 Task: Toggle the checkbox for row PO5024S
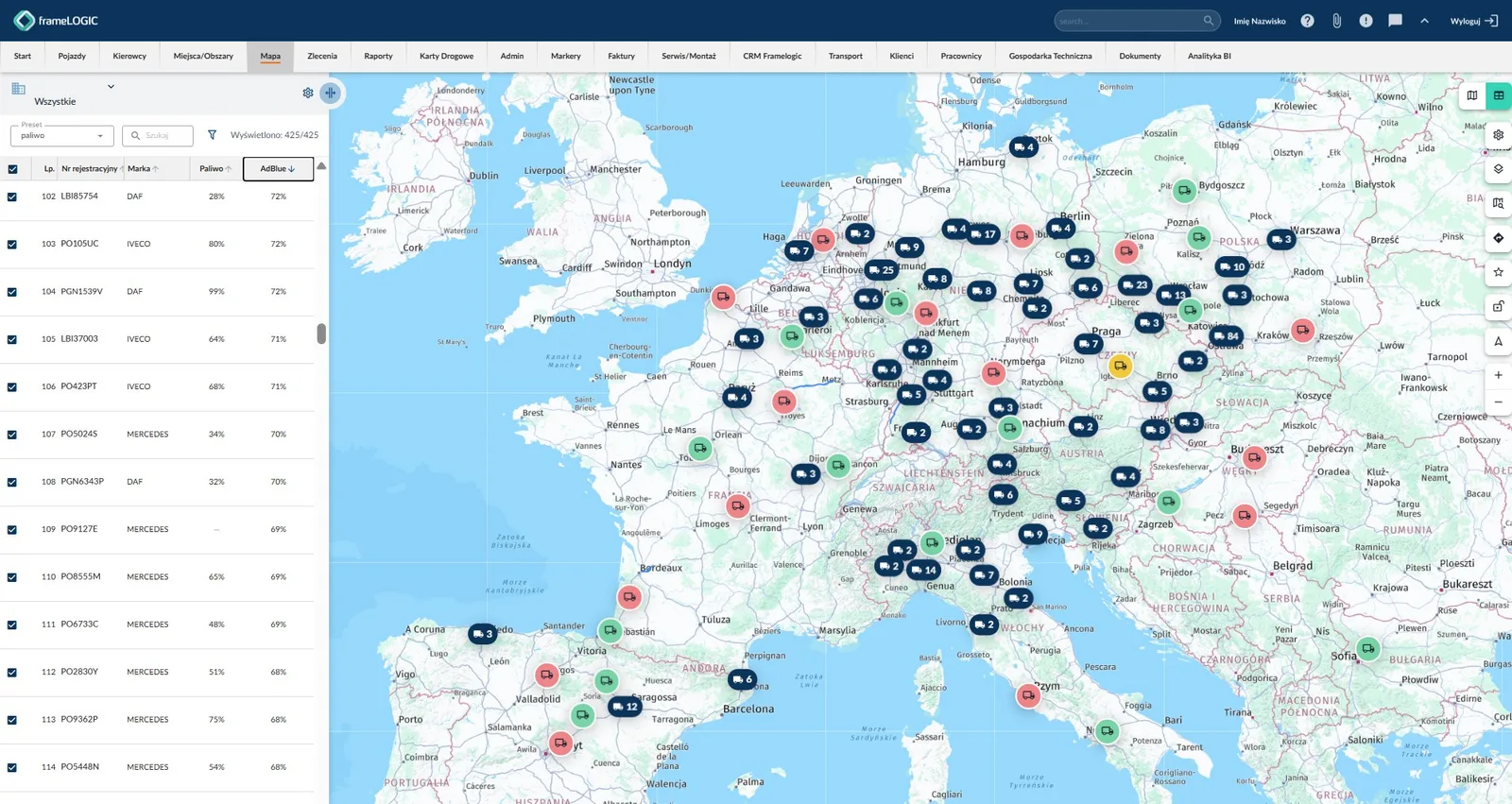coord(12,435)
